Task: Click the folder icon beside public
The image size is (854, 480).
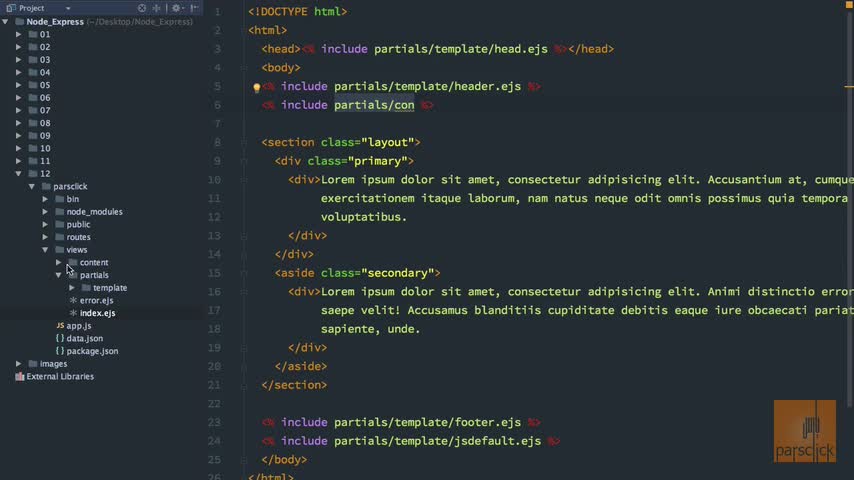Action: [x=59, y=224]
